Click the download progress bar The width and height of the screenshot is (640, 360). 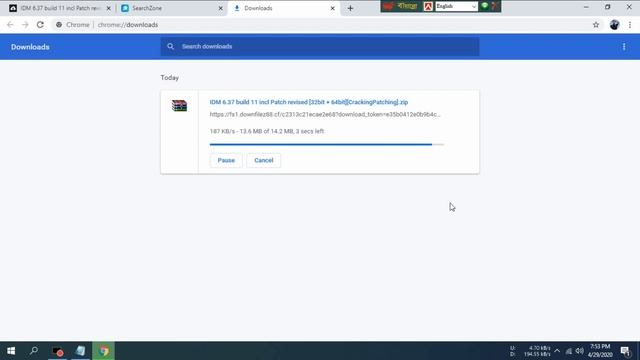(x=327, y=144)
